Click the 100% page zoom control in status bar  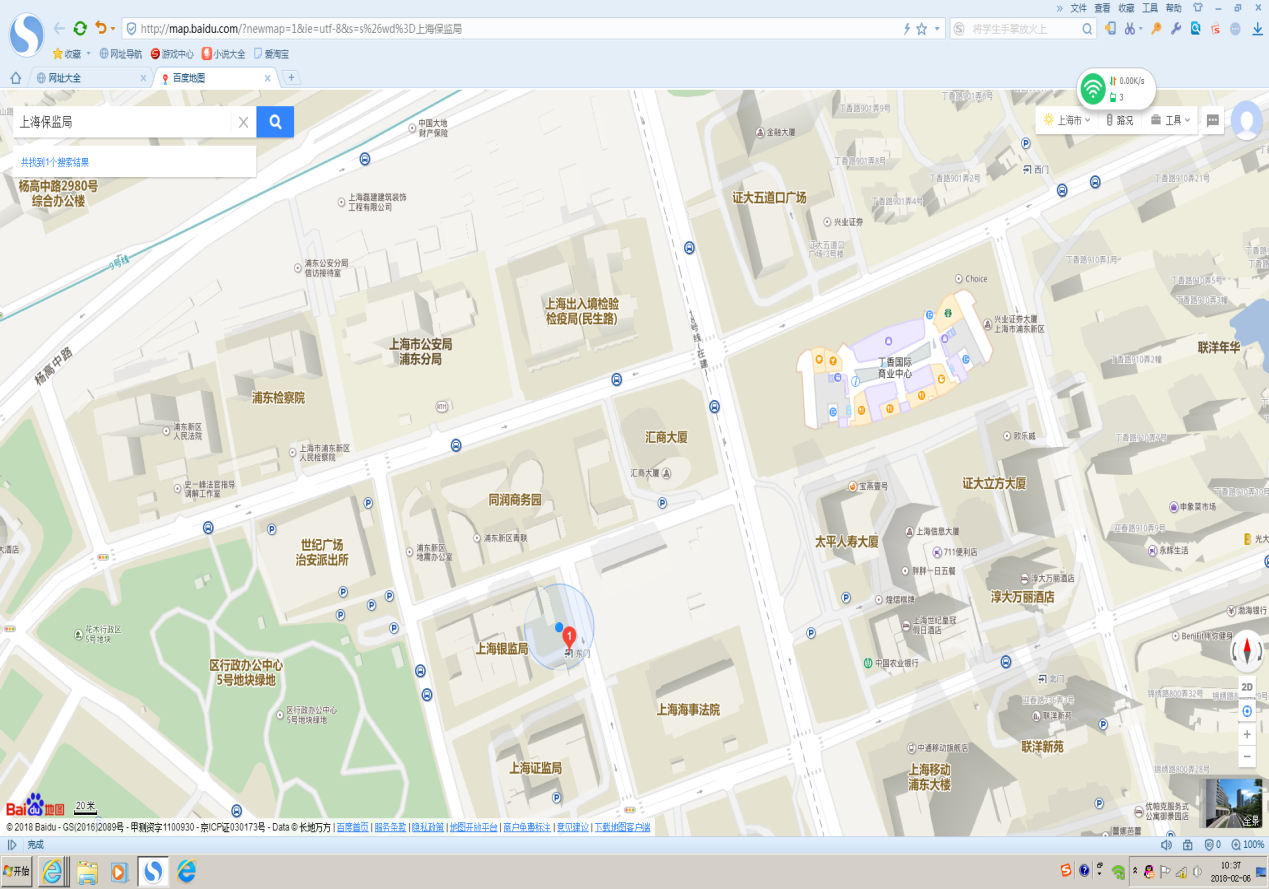(1248, 845)
